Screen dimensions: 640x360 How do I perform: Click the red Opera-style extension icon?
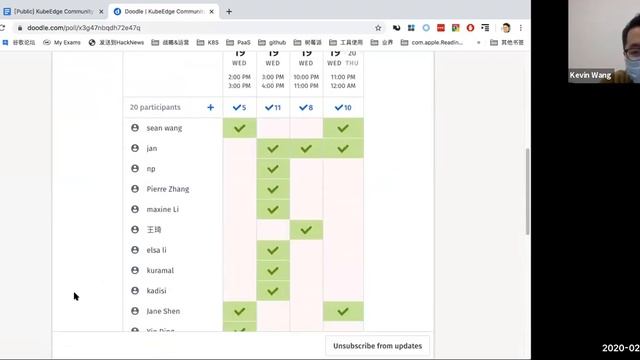[x=470, y=28]
